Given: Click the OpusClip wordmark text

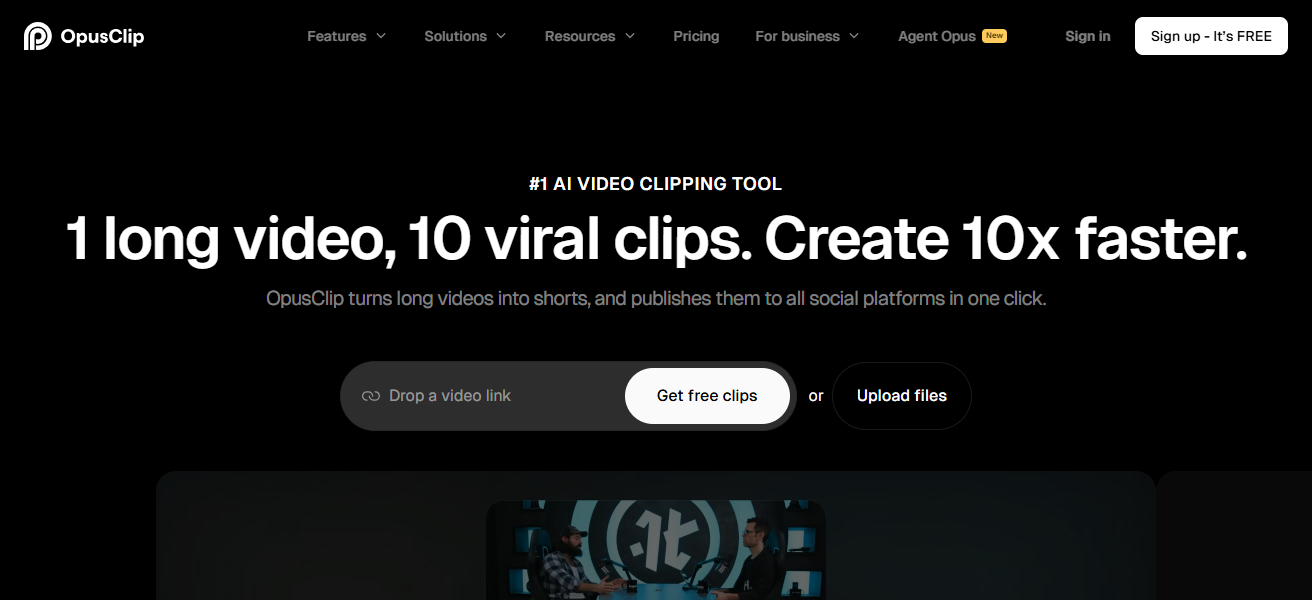Looking at the screenshot, I should tap(102, 37).
